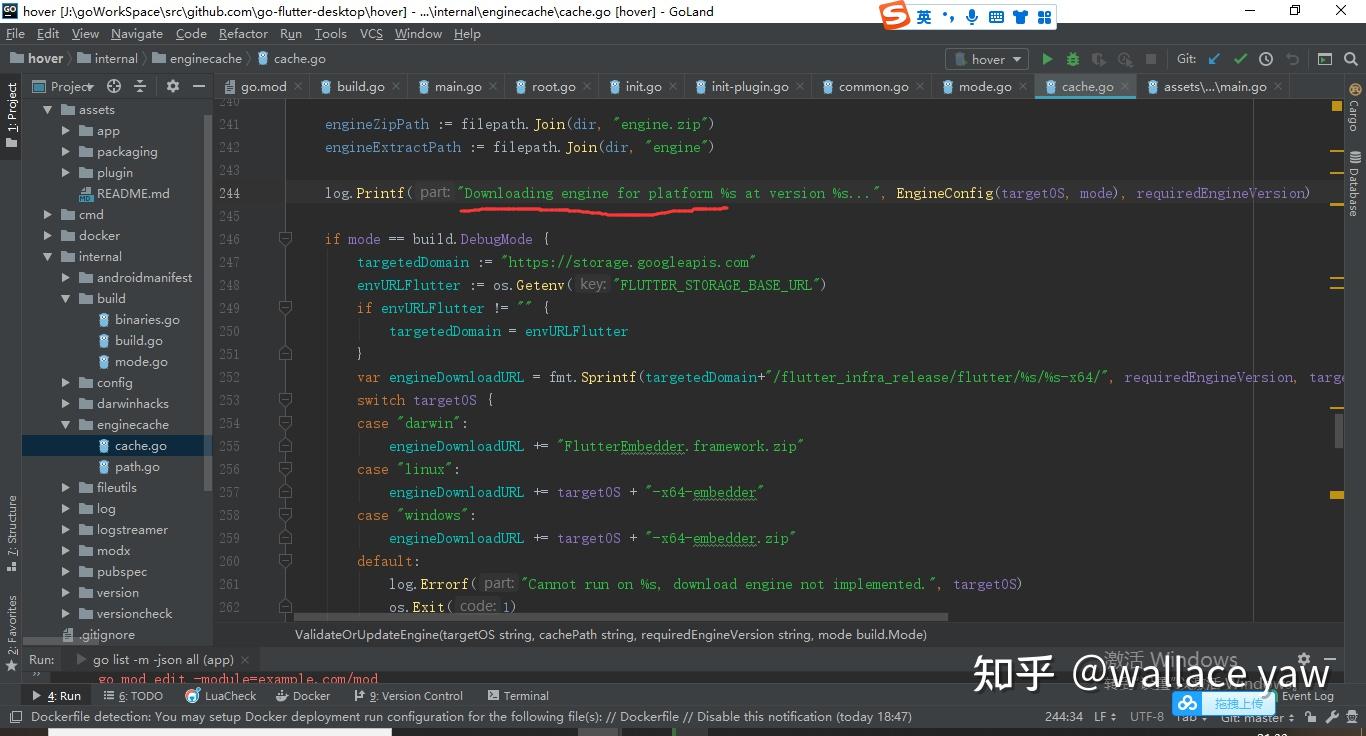The height and width of the screenshot is (736, 1366).
Task: Commit changes via the green checkmark Git icon
Action: (1240, 59)
